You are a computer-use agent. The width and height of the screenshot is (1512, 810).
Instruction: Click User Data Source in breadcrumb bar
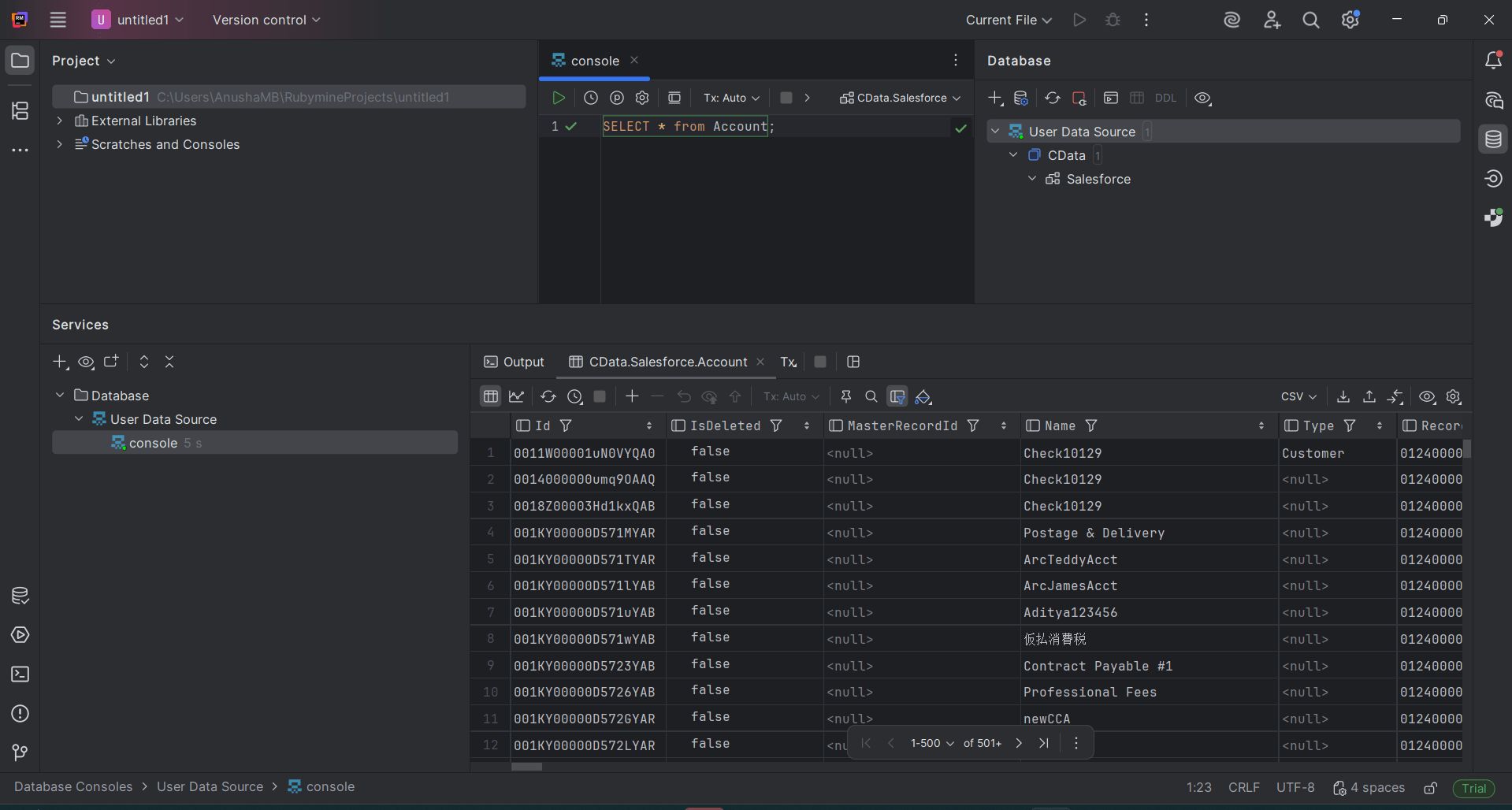(x=210, y=786)
